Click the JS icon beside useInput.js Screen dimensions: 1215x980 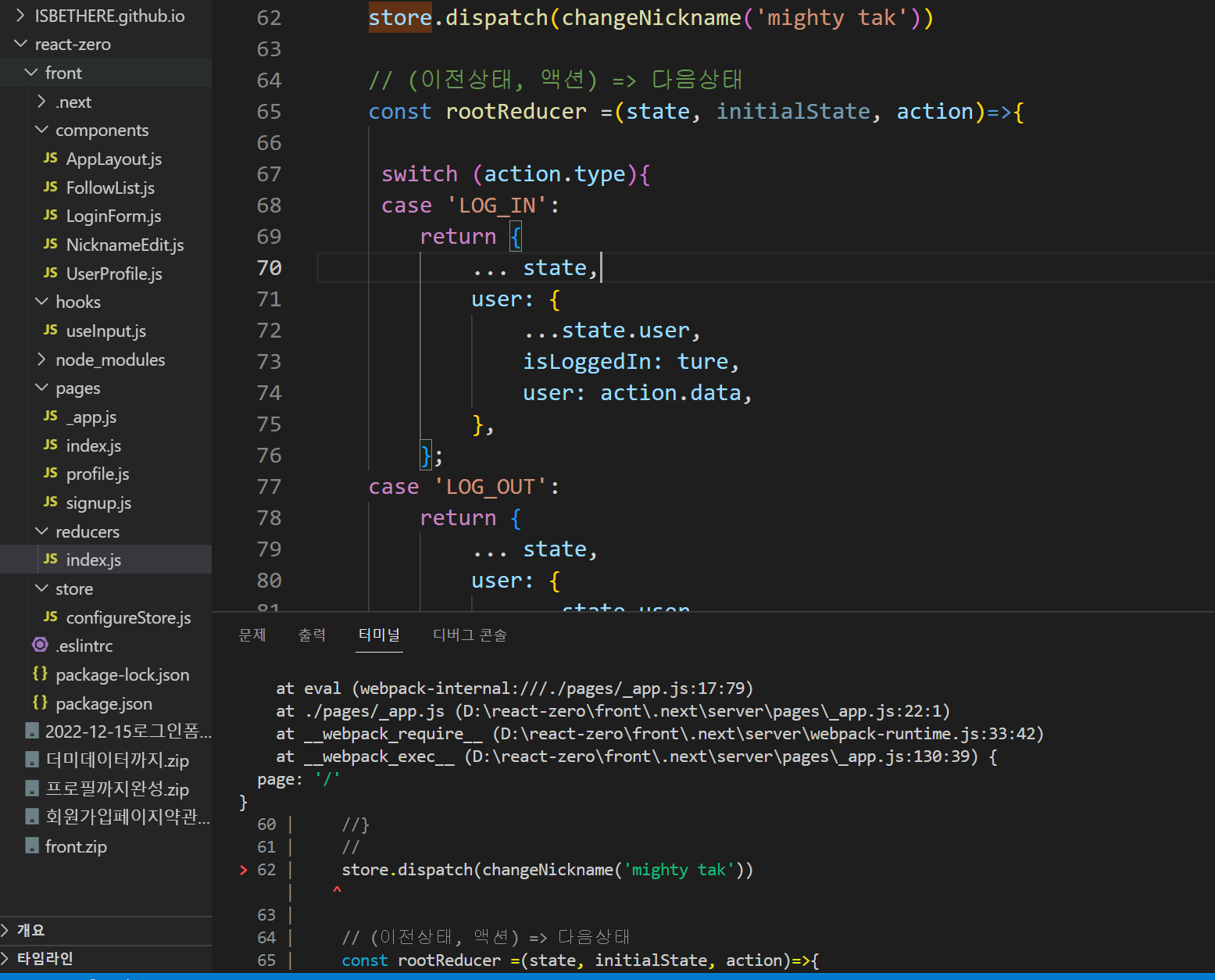click(x=51, y=331)
